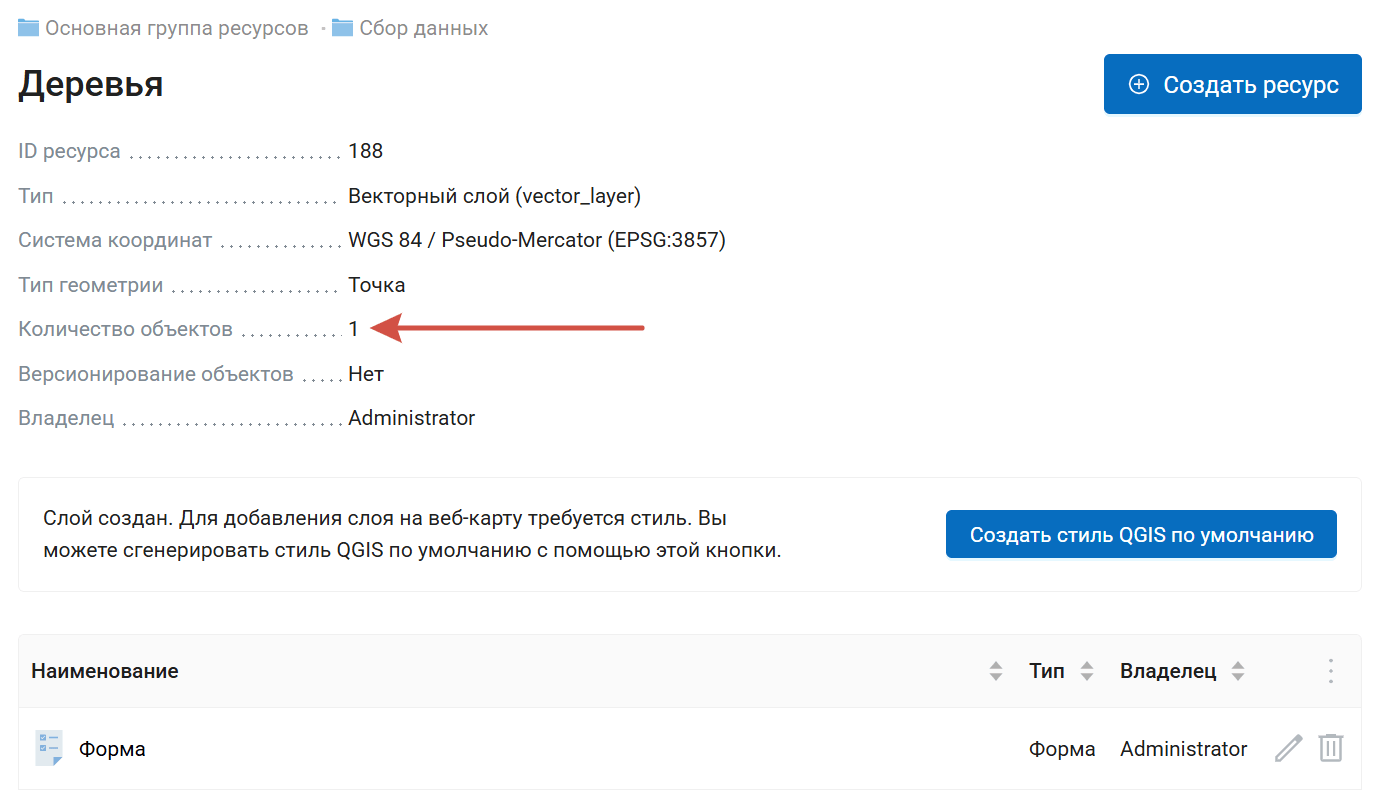The height and width of the screenshot is (807, 1373).
Task: Click the Наименование column header text
Action: click(x=105, y=671)
